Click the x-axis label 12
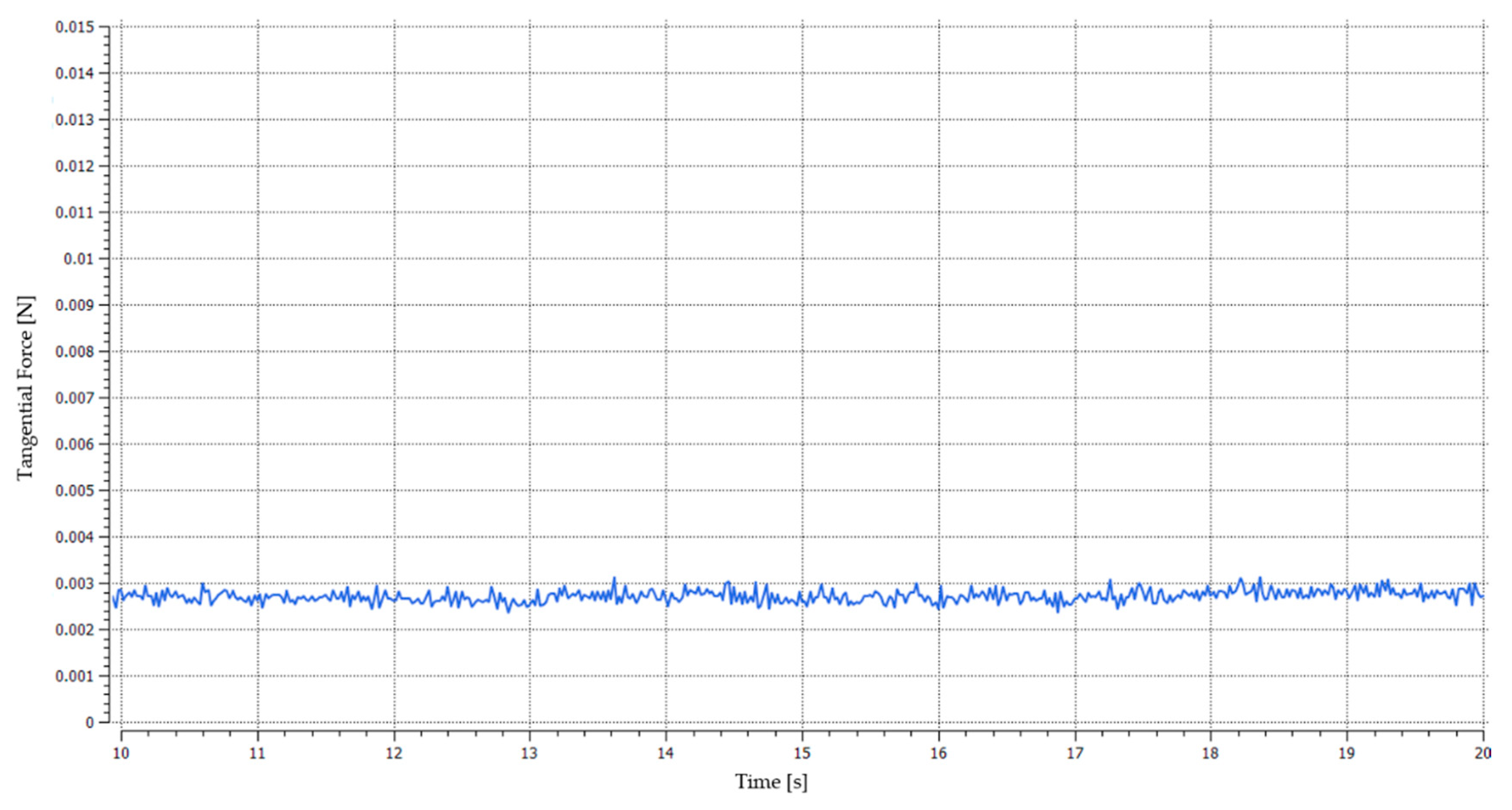The image size is (1512, 810). pos(394,753)
